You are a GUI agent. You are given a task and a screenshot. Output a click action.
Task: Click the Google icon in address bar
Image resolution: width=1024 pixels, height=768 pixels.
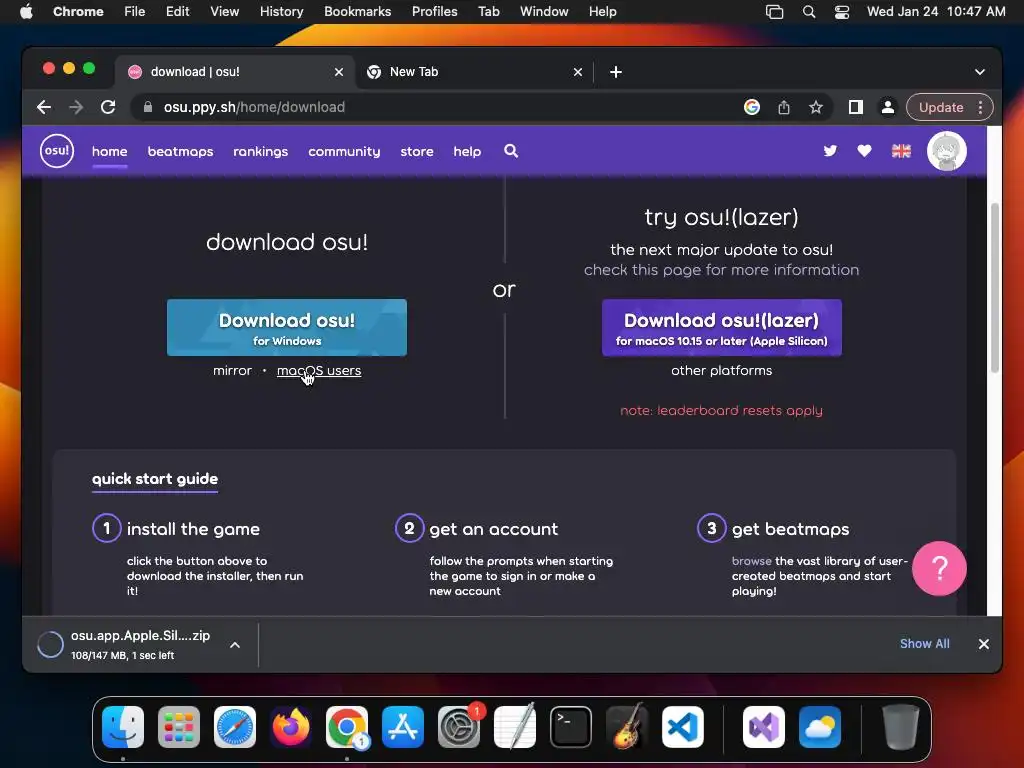tap(752, 107)
